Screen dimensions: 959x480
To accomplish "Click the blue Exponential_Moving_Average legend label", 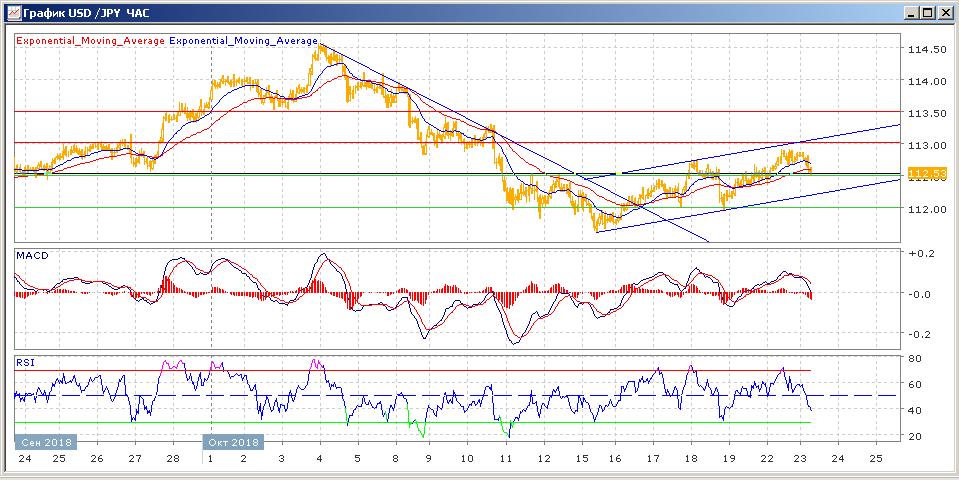I will point(244,41).
